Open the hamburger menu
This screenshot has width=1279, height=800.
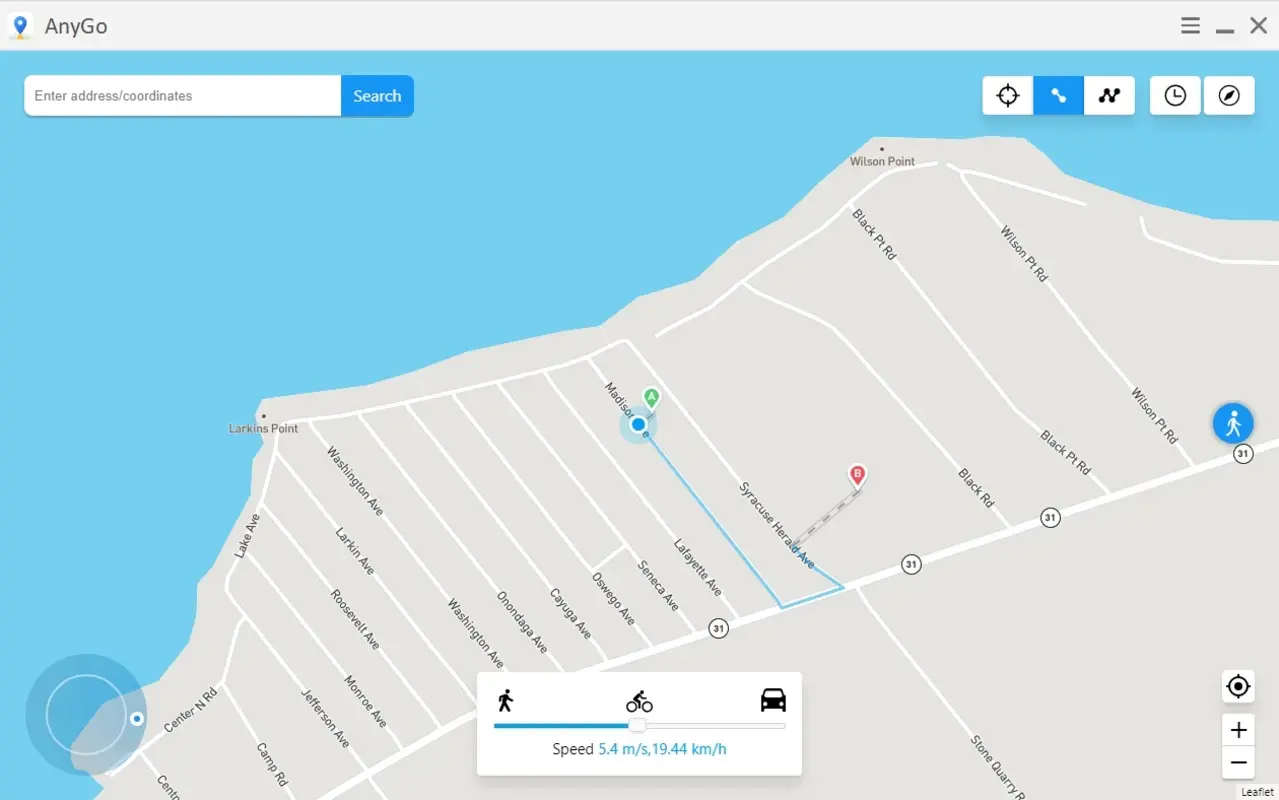tap(1190, 25)
